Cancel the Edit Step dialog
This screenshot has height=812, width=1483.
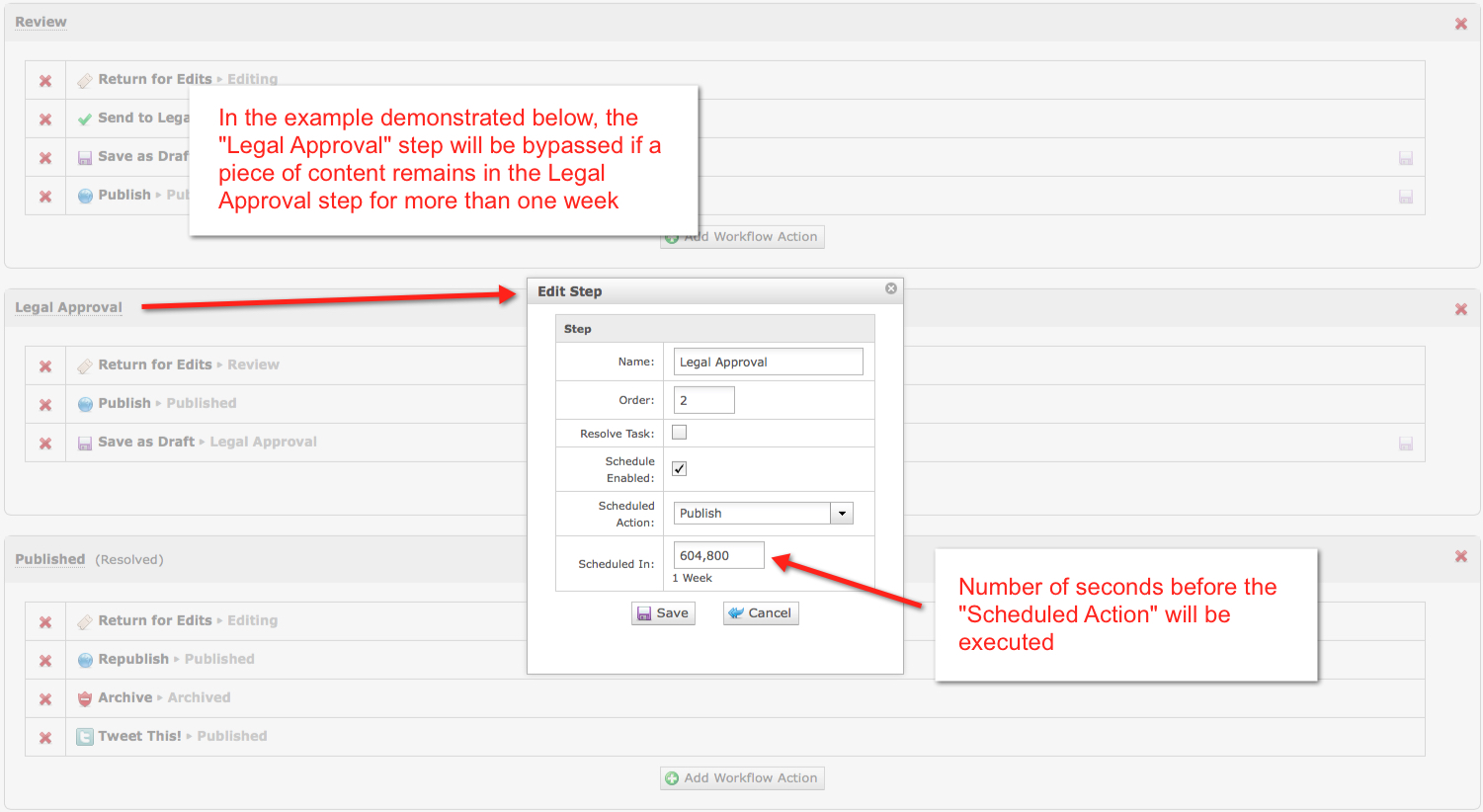[x=760, y=613]
